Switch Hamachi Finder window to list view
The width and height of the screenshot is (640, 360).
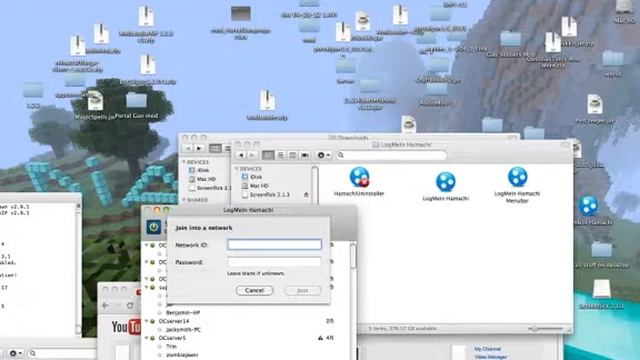tap(280, 155)
